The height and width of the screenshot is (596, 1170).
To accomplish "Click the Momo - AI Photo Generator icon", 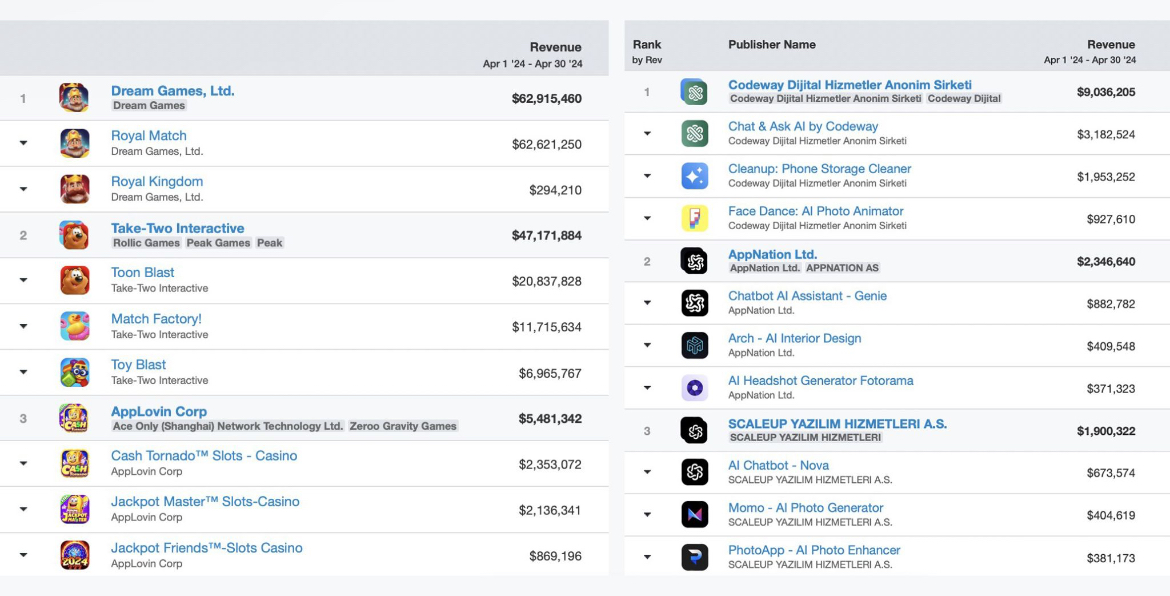I will (x=695, y=515).
